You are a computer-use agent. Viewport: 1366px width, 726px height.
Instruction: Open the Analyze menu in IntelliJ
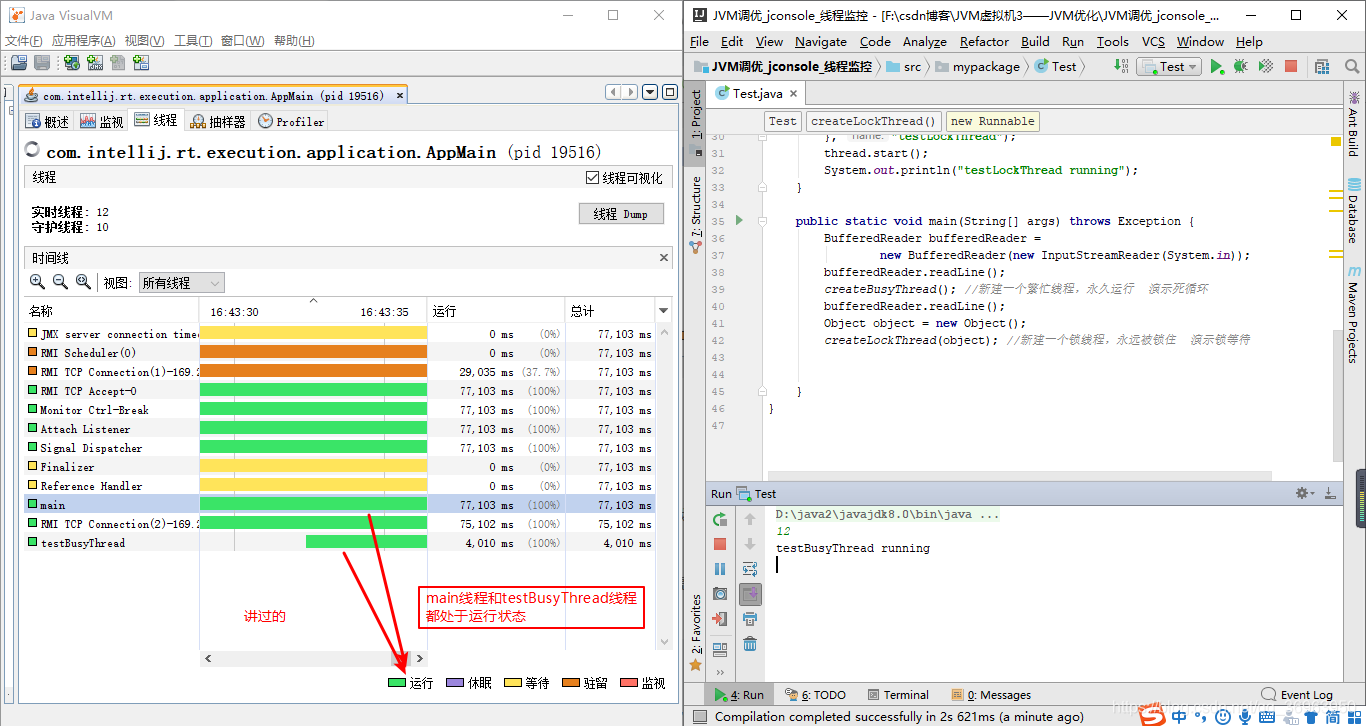click(x=924, y=41)
